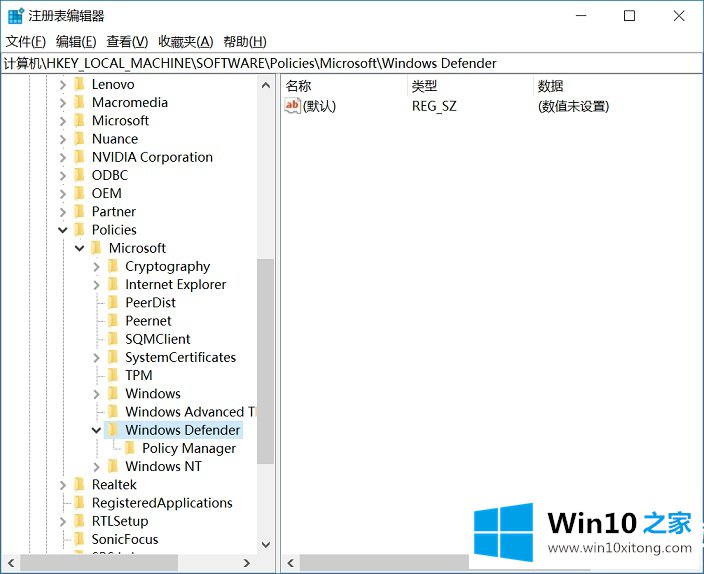Viewport: 704px width, 574px height.
Task: Select the (默认) value entry
Action: (x=319, y=106)
